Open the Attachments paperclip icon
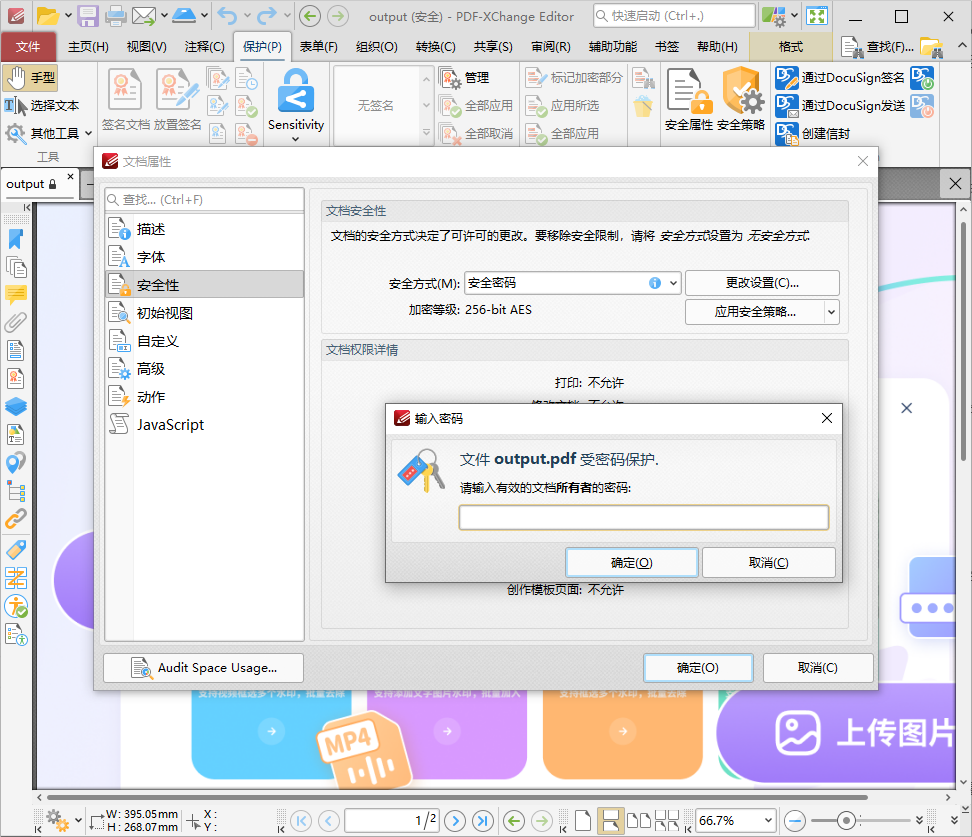Screen dimensions: 972x837 pos(15,322)
